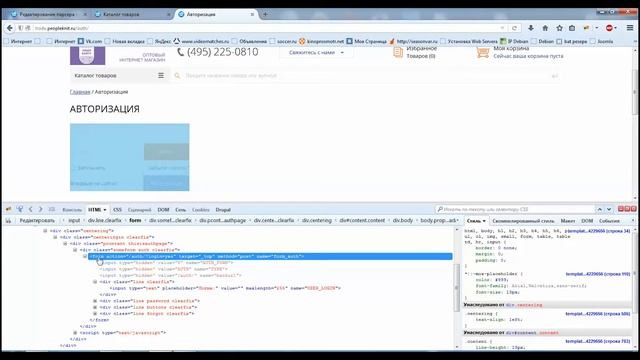
Task: Switch to the Редактирование browser tab
Action: [47, 14]
